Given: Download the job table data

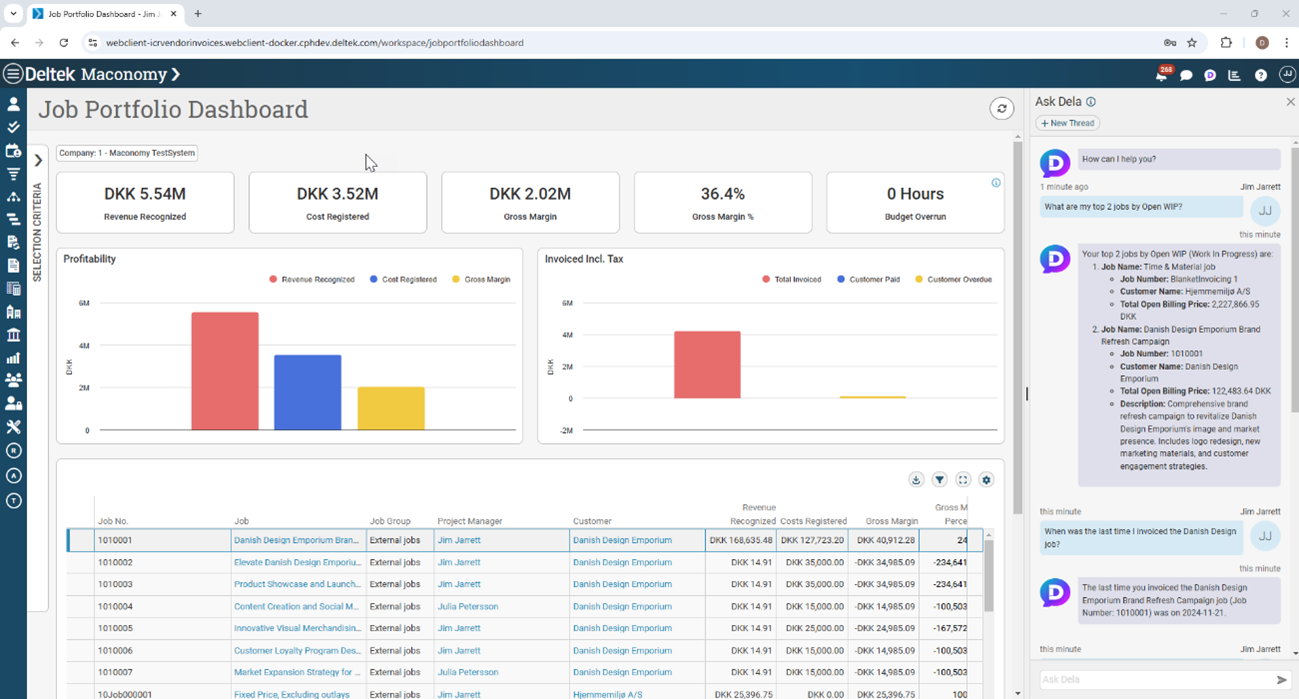Looking at the screenshot, I should point(916,480).
